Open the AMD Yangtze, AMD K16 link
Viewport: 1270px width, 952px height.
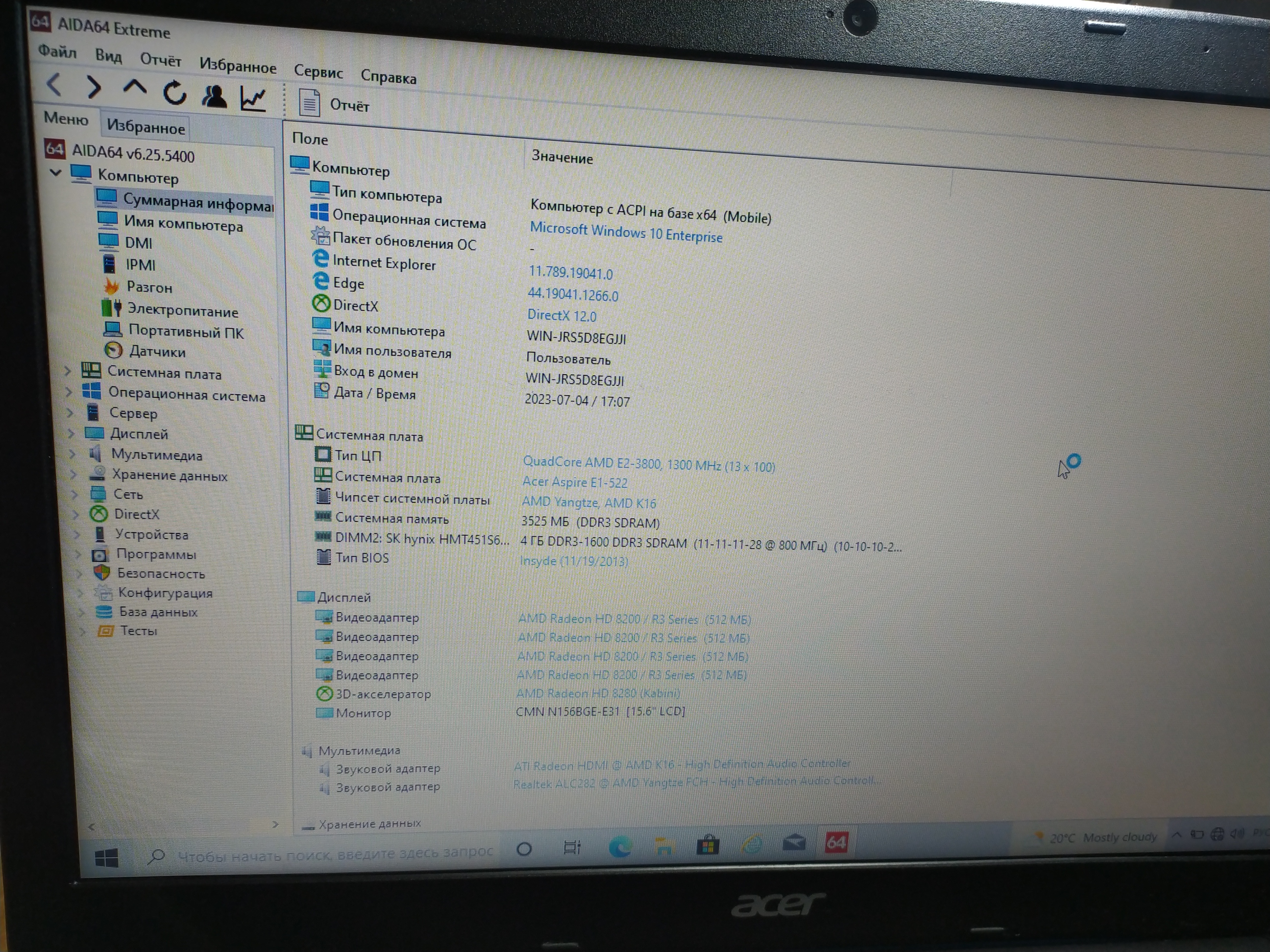588,502
